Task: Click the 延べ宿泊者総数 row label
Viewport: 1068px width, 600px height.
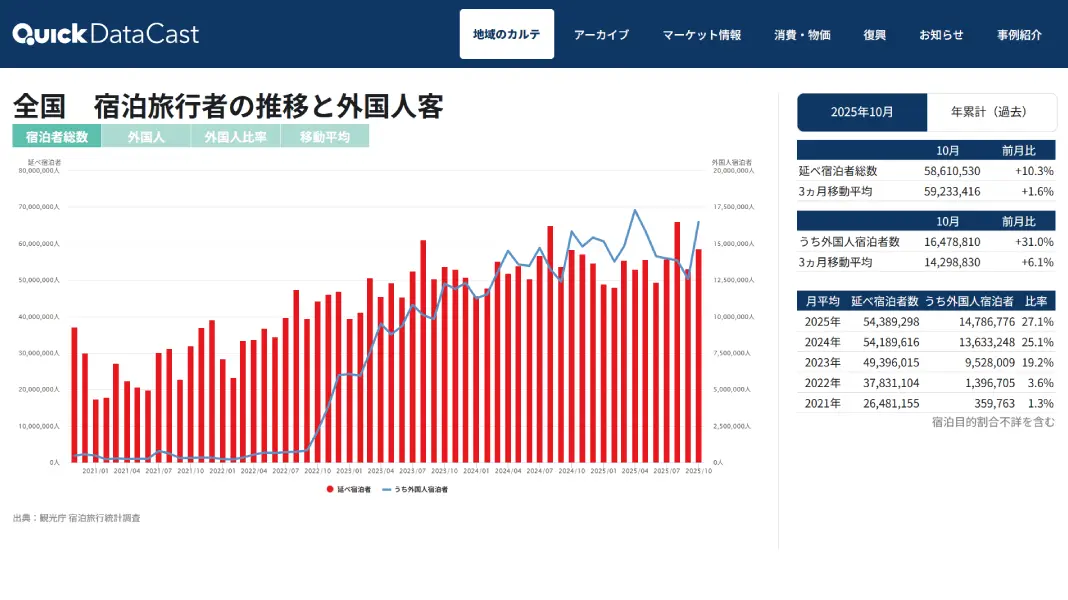Action: [838, 171]
